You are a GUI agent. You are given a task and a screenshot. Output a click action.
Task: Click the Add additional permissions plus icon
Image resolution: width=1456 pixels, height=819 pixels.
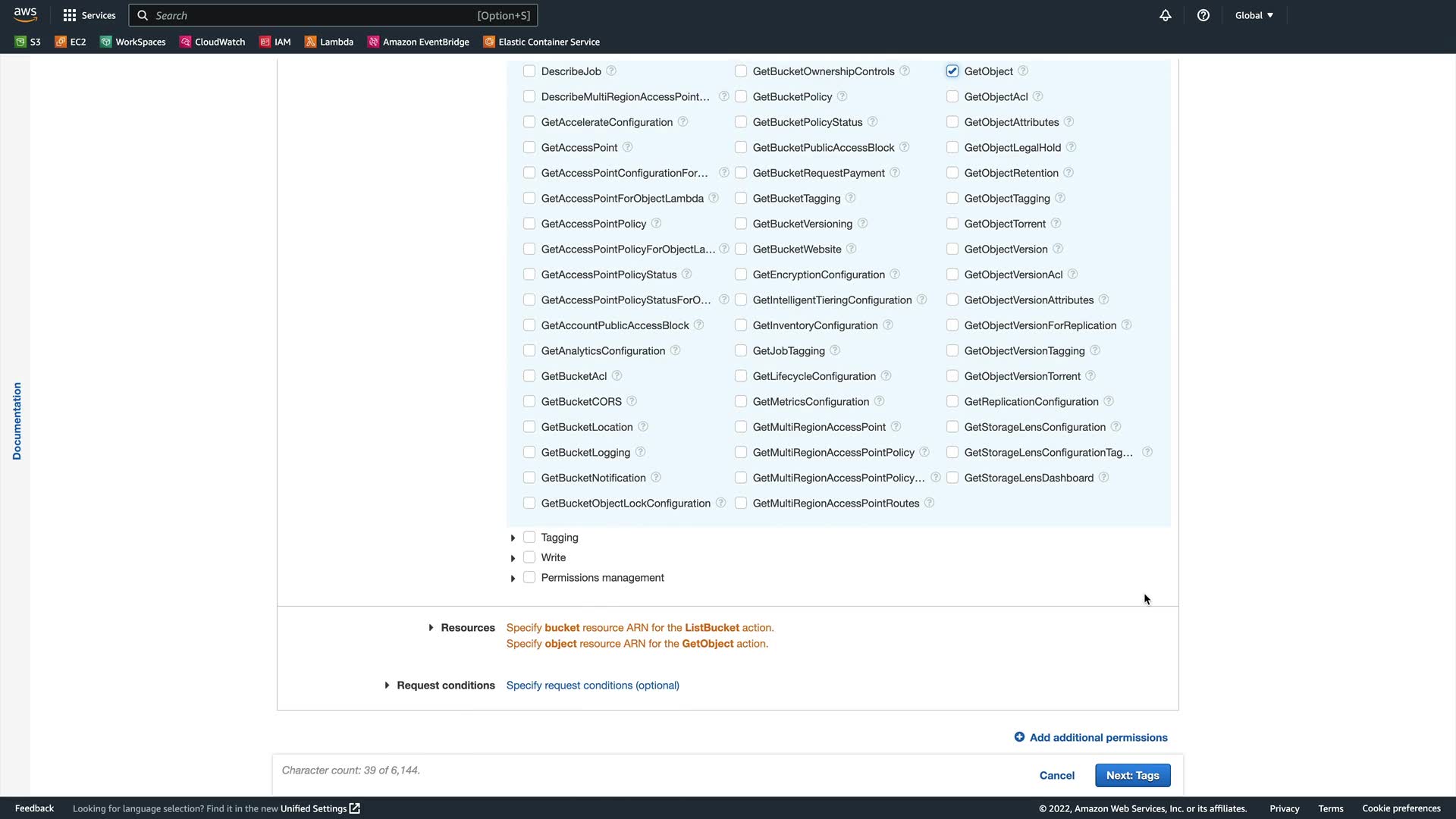coord(1019,737)
